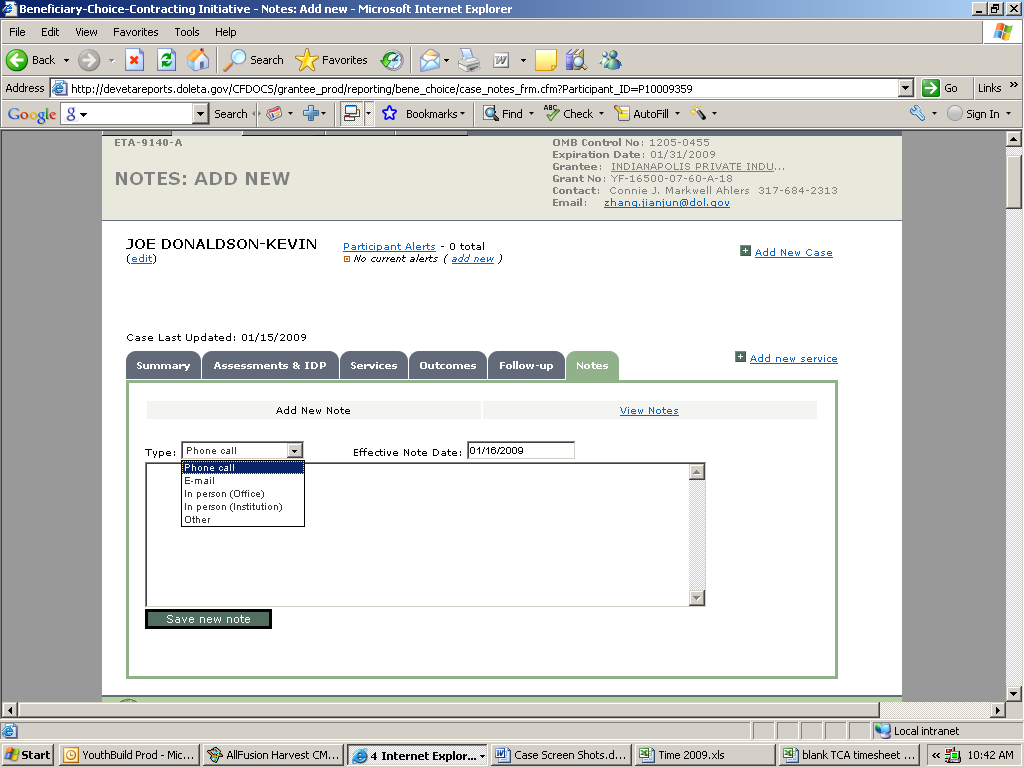The image size is (1024, 768).
Task: Click Google toolbar highlighter pen icon
Action: coord(698,114)
